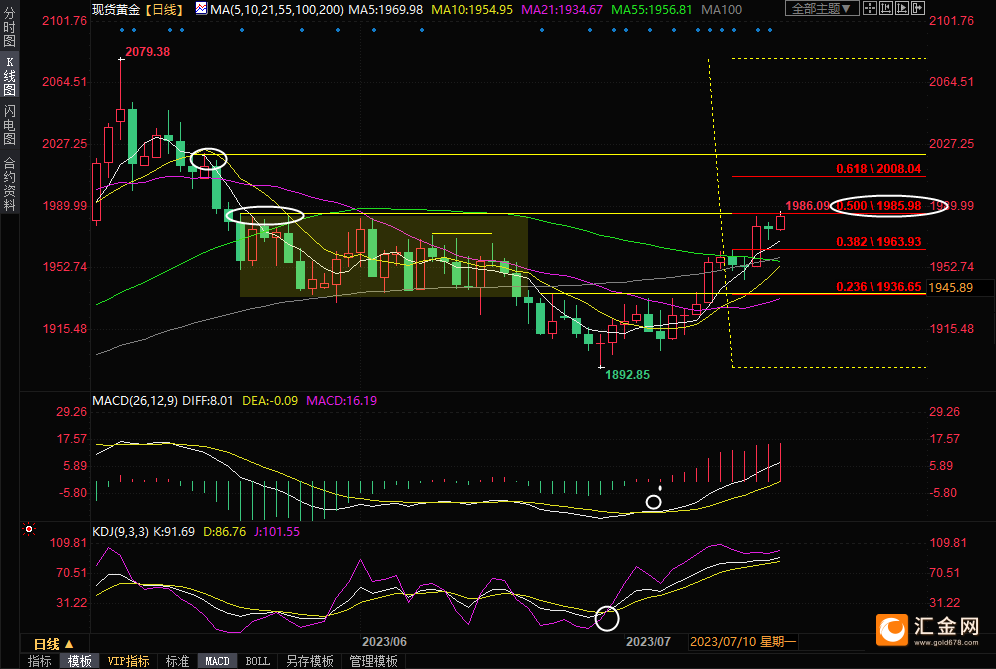Image resolution: width=996 pixels, height=669 pixels.
Task: Click the 0.382 \ 1963.93 Fibonacci label
Action: click(878, 241)
